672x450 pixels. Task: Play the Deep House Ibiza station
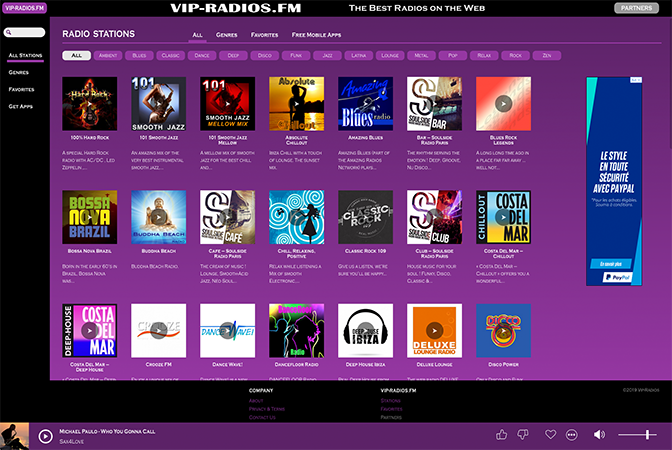(366, 331)
